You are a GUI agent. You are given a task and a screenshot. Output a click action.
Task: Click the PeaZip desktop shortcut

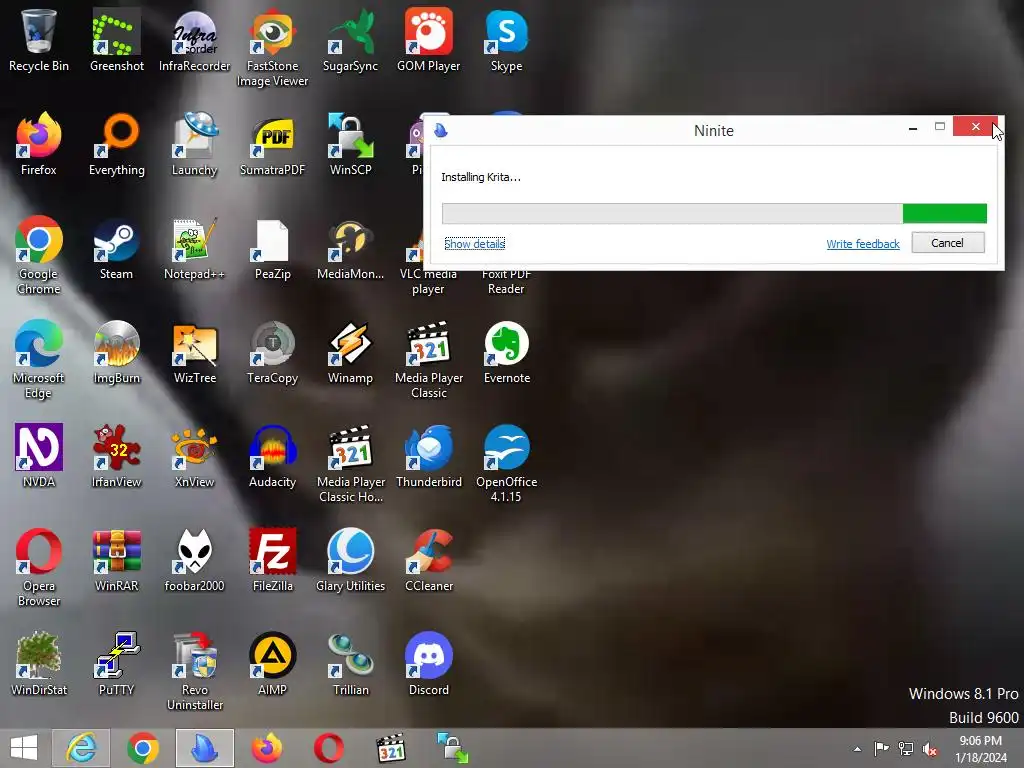pyautogui.click(x=272, y=248)
